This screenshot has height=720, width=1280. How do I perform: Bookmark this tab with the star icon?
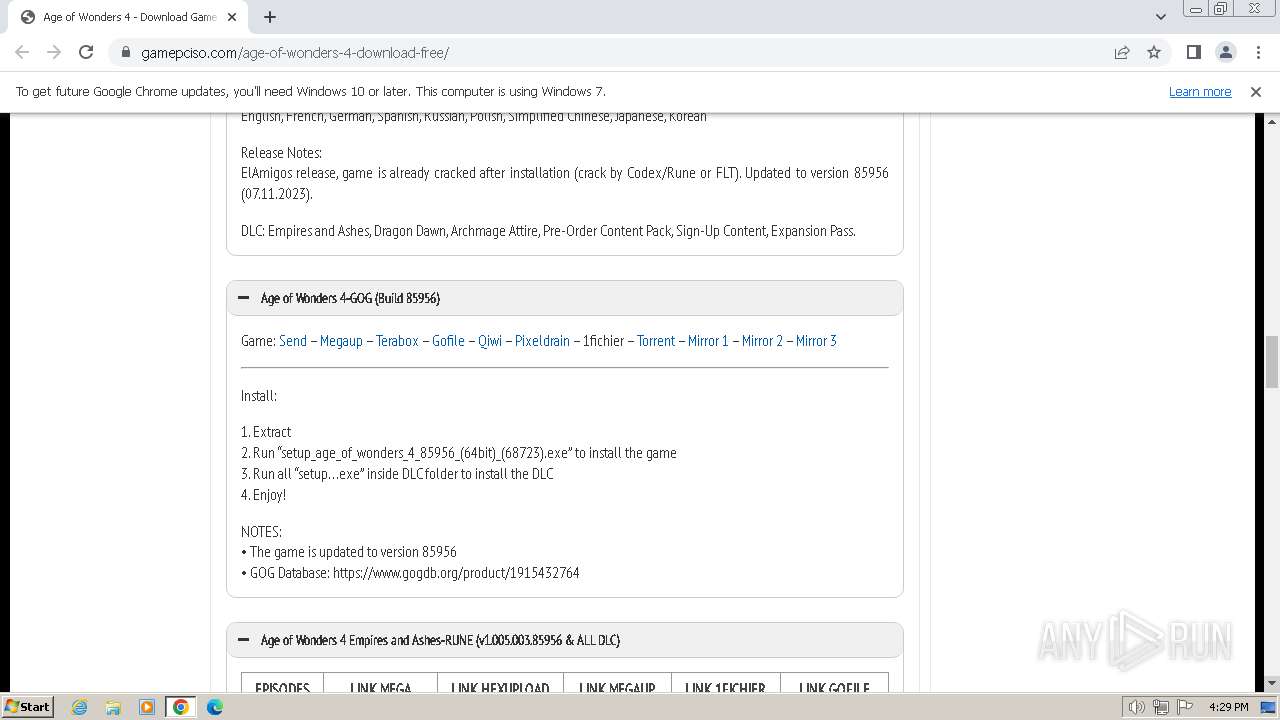click(x=1154, y=52)
